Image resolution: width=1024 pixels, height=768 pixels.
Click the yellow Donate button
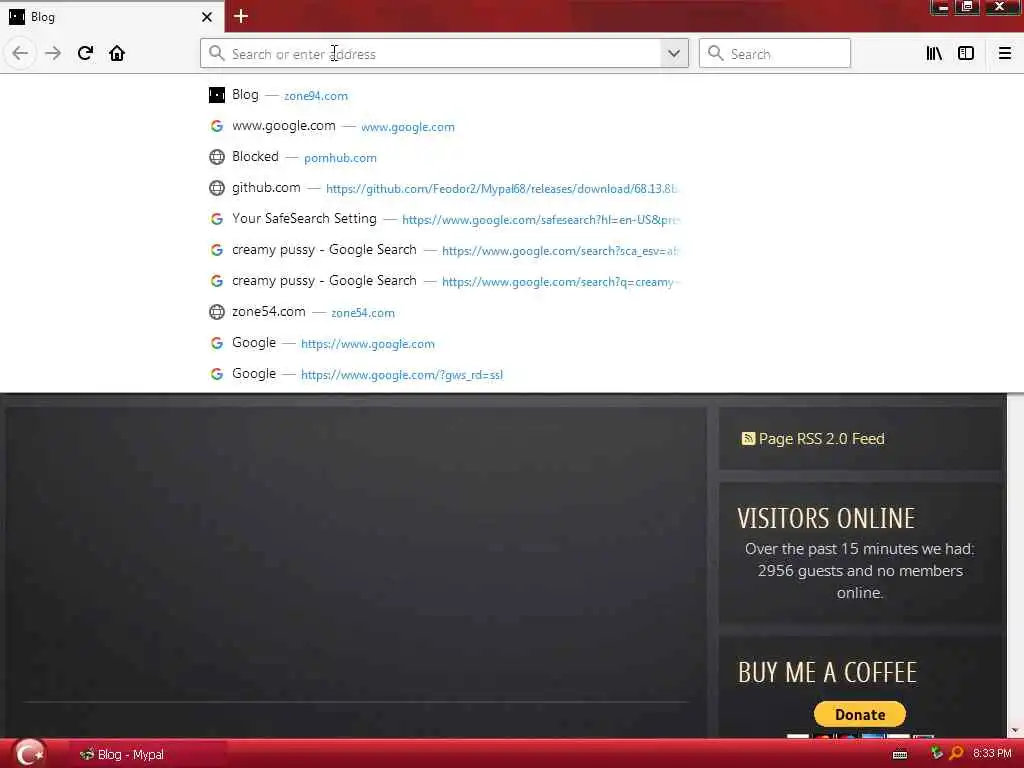coord(859,714)
